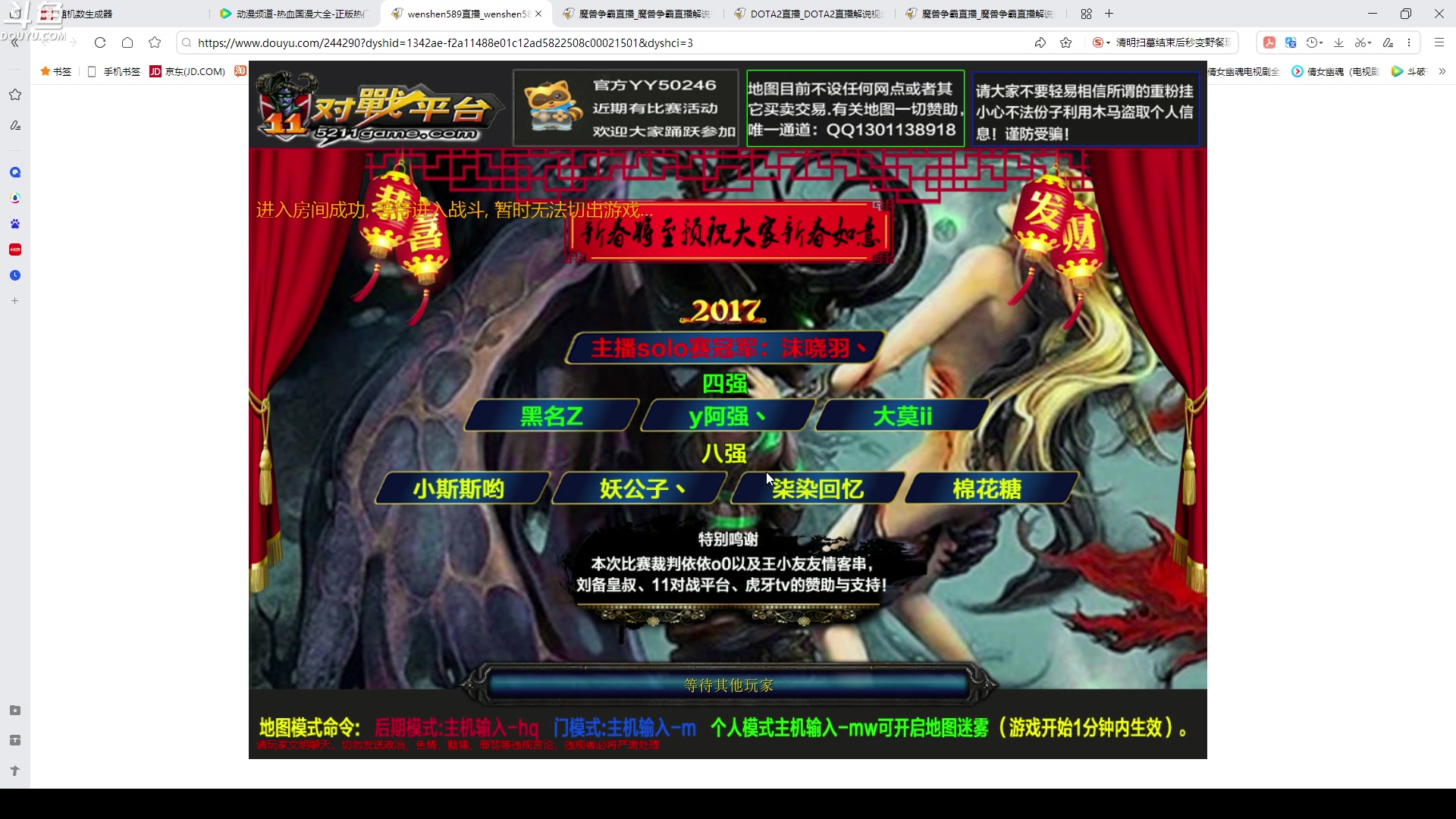Open the colorful circle app in sidebar
Viewport: 1456px width, 819px height.
click(x=15, y=198)
